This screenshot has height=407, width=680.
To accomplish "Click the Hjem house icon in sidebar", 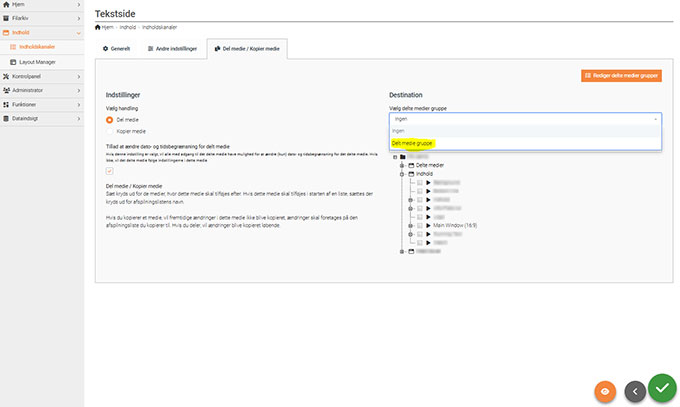I will (6, 4).
